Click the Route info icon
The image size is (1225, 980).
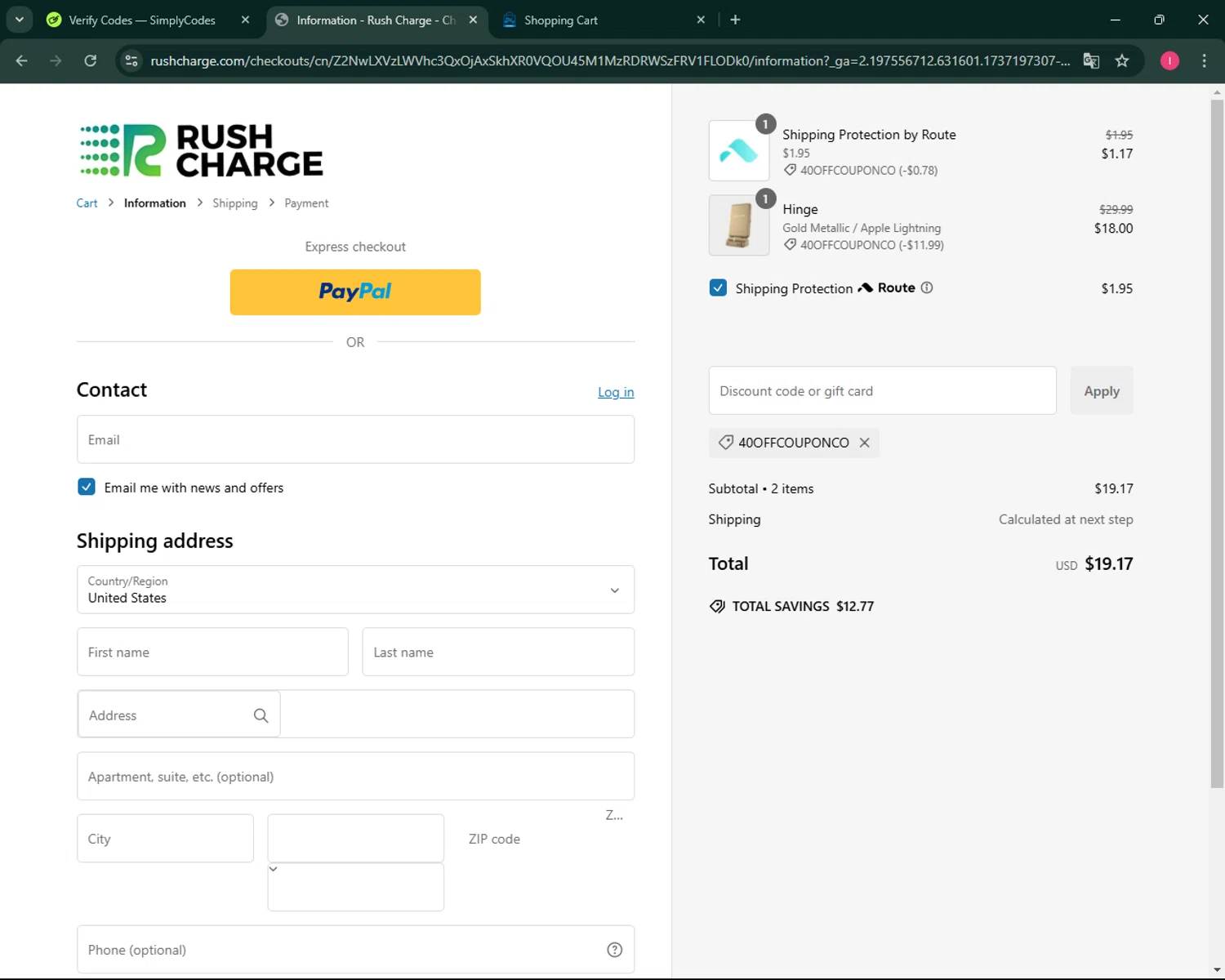(927, 287)
